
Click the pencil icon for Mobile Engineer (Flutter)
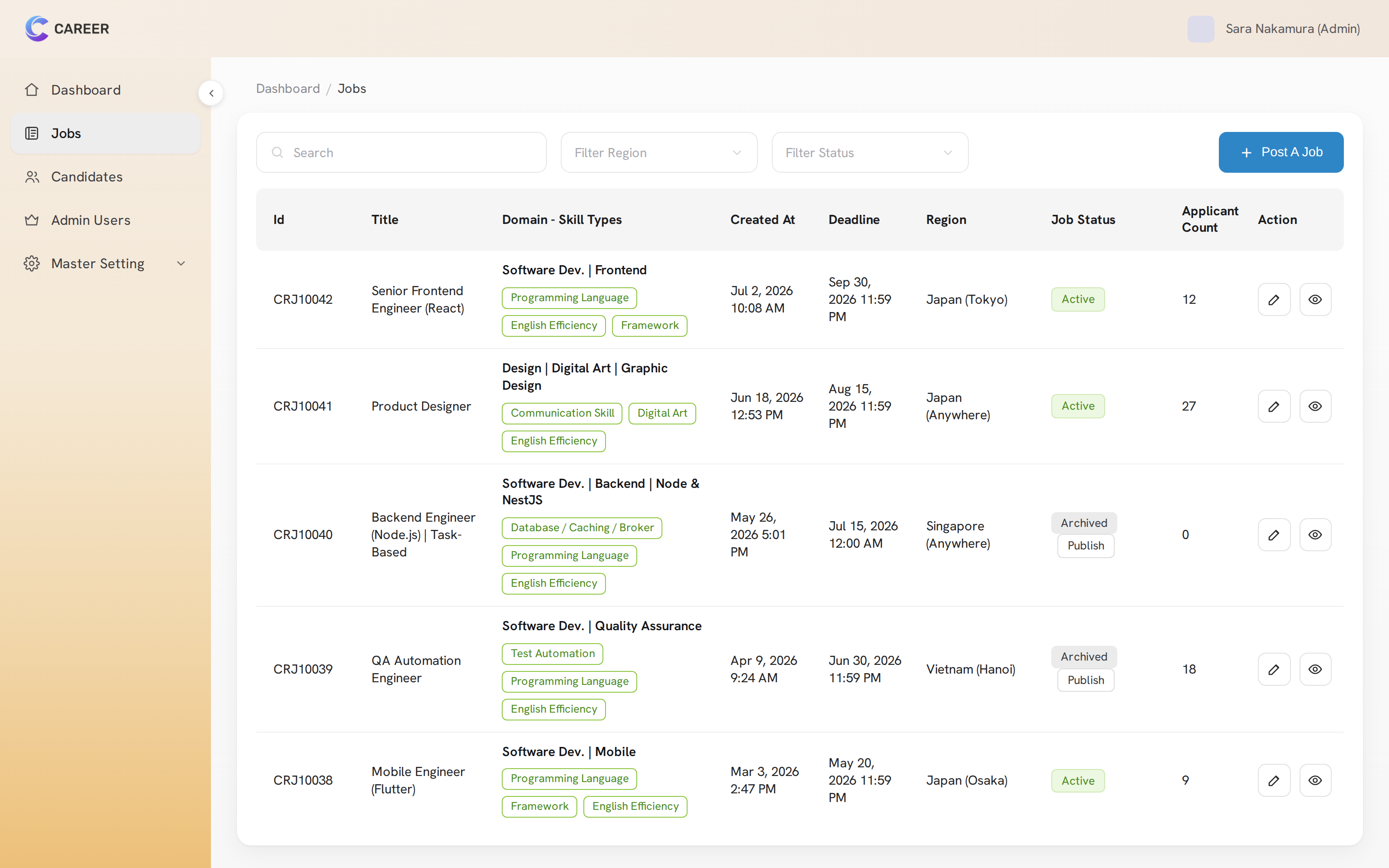(1274, 780)
